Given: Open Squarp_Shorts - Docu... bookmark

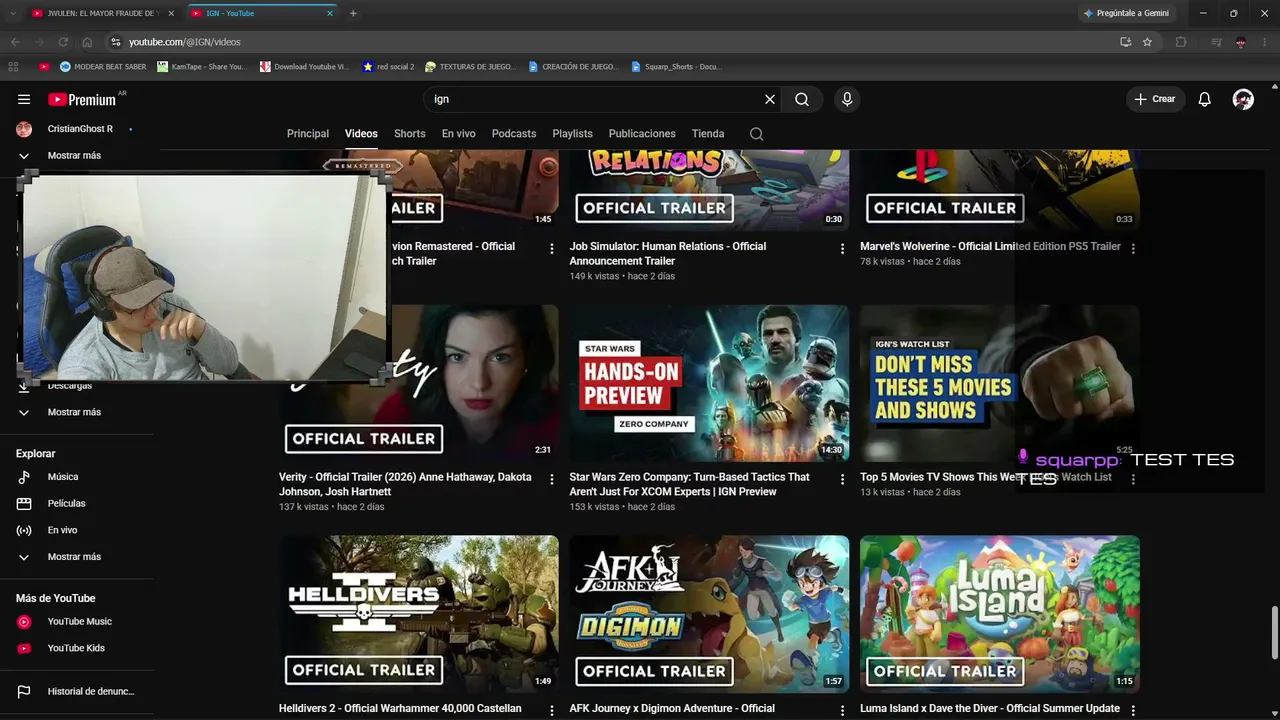Looking at the screenshot, I should [675, 67].
